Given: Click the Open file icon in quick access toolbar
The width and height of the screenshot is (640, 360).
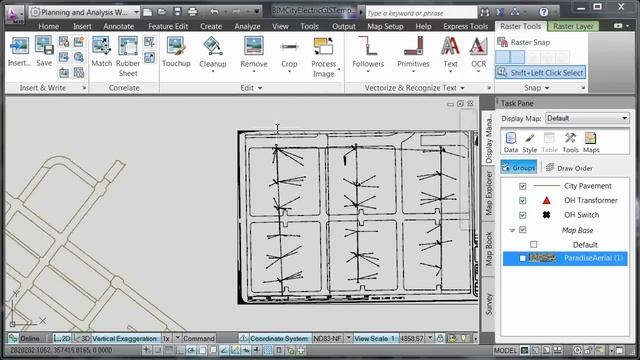Looking at the screenshot, I should pyautogui.click(x=162, y=11).
